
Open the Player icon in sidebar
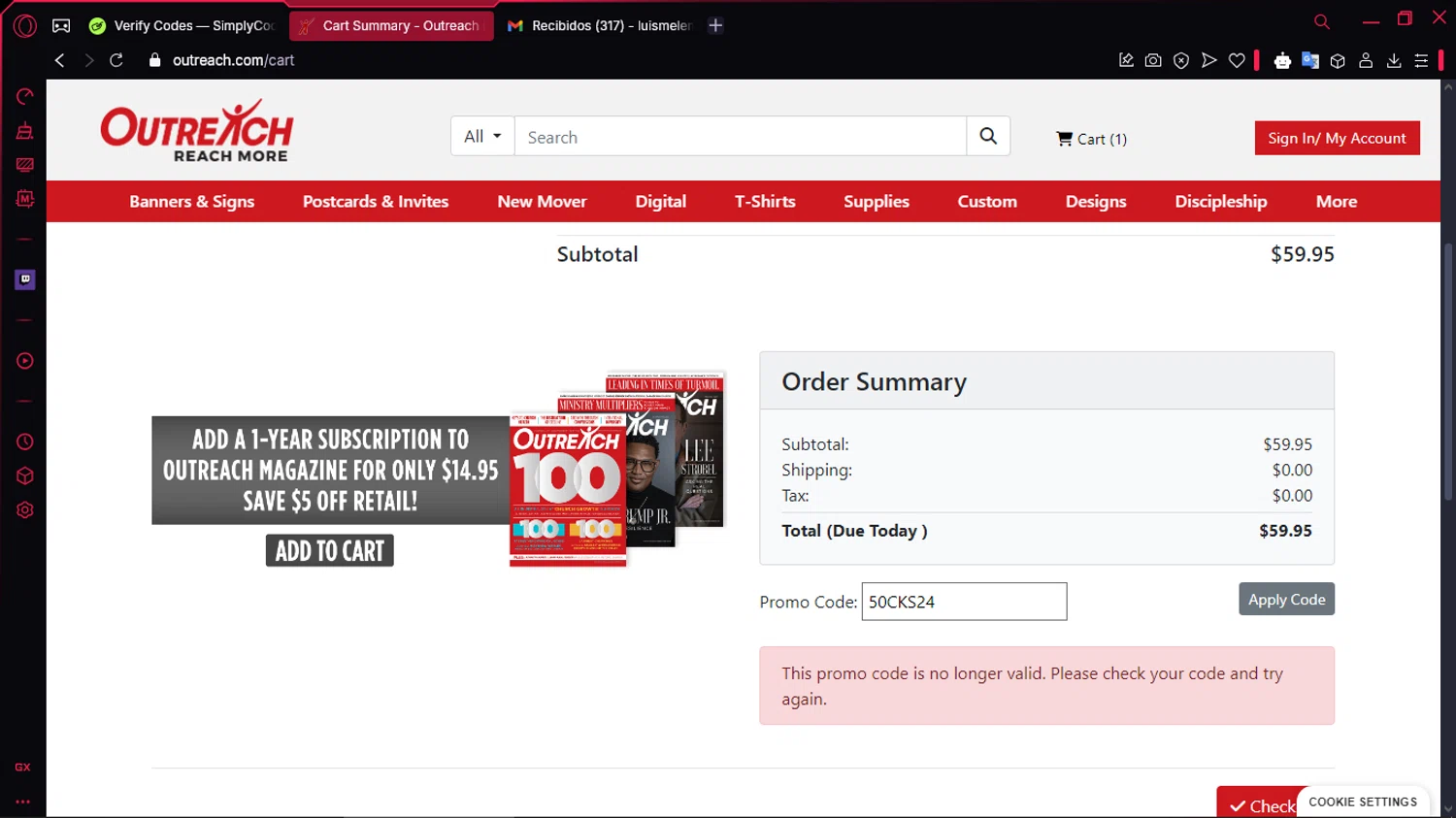[25, 361]
